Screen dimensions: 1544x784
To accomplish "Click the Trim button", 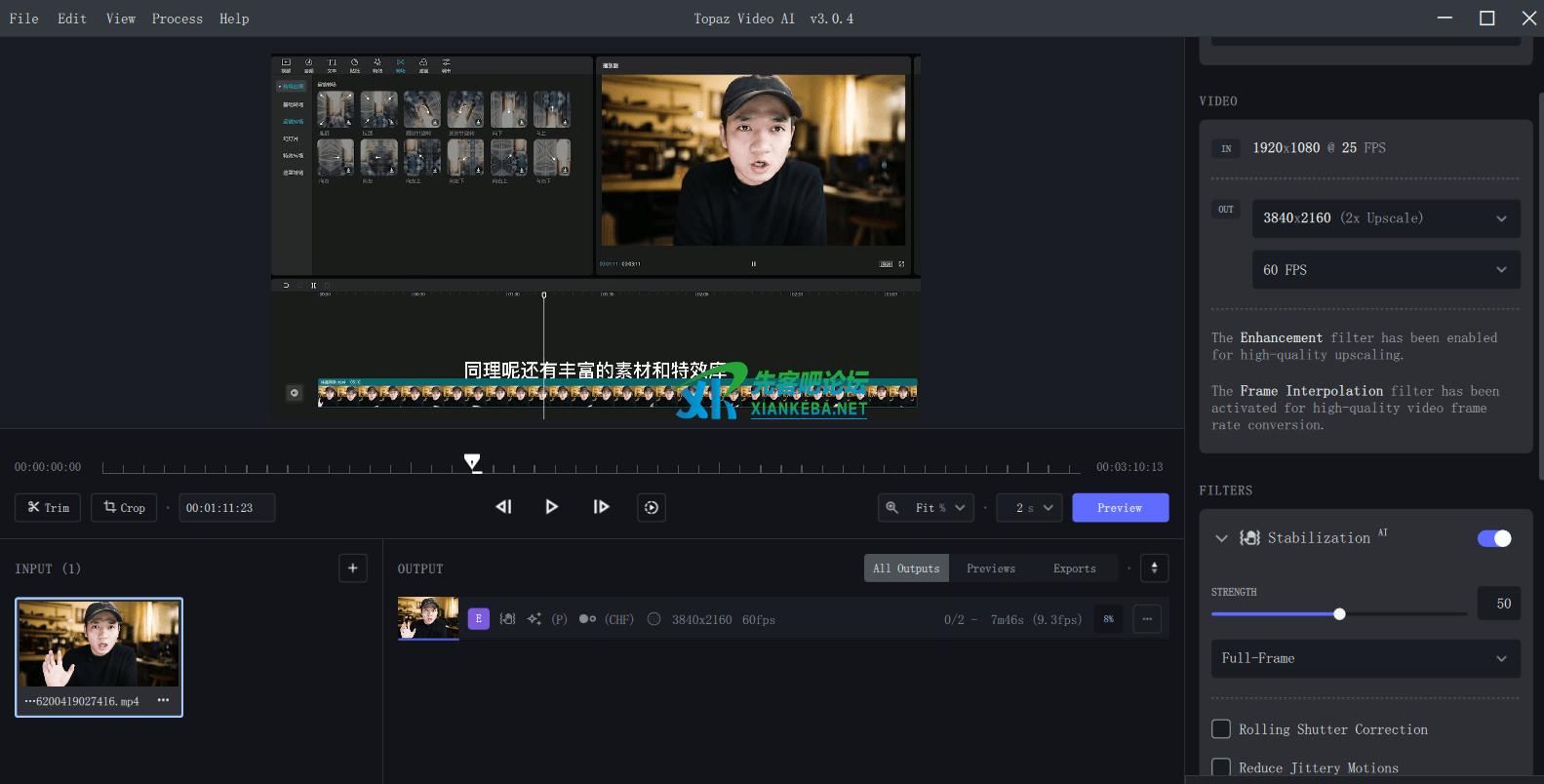I will 48,508.
